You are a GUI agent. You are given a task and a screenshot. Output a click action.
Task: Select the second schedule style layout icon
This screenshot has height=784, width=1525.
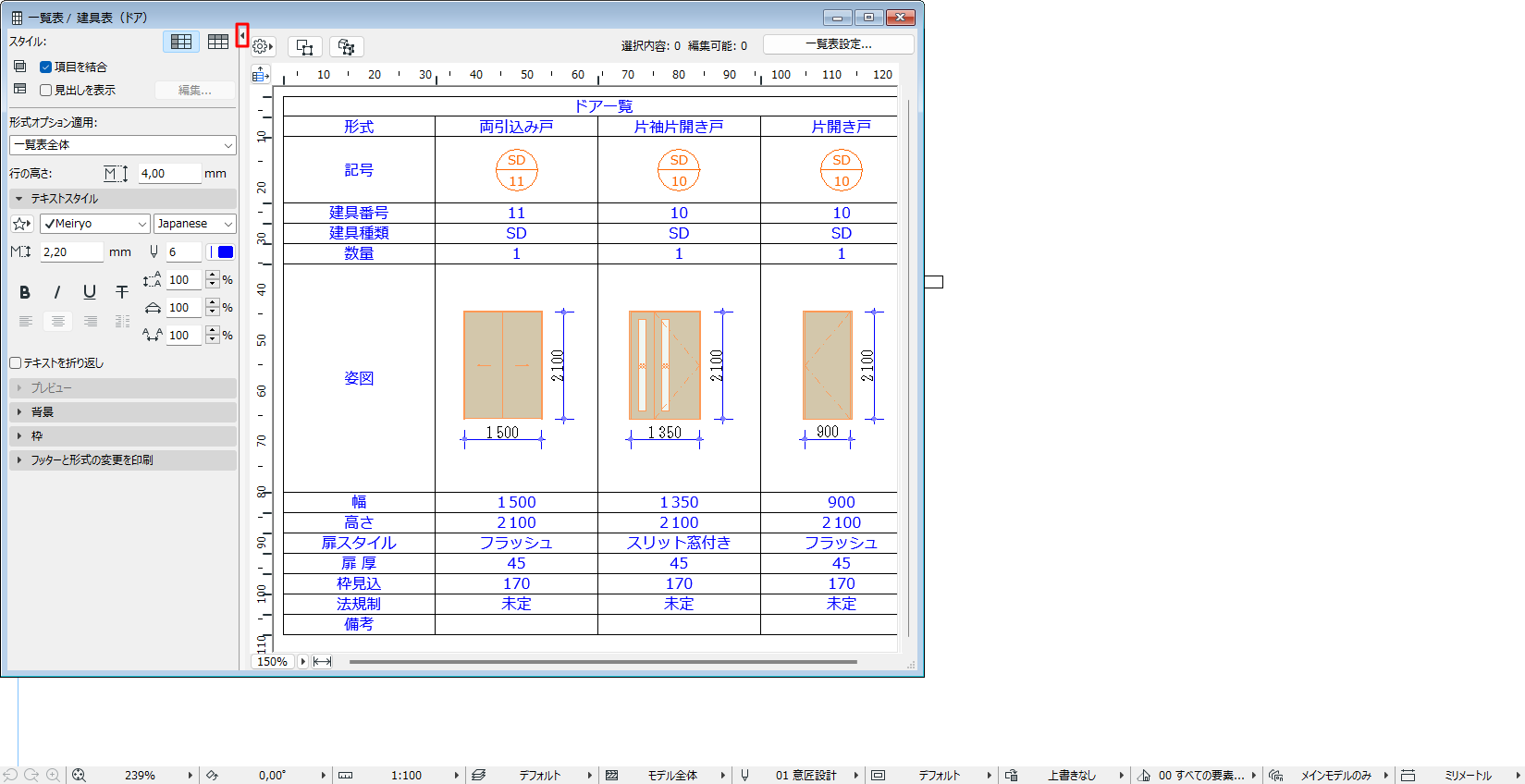[218, 42]
